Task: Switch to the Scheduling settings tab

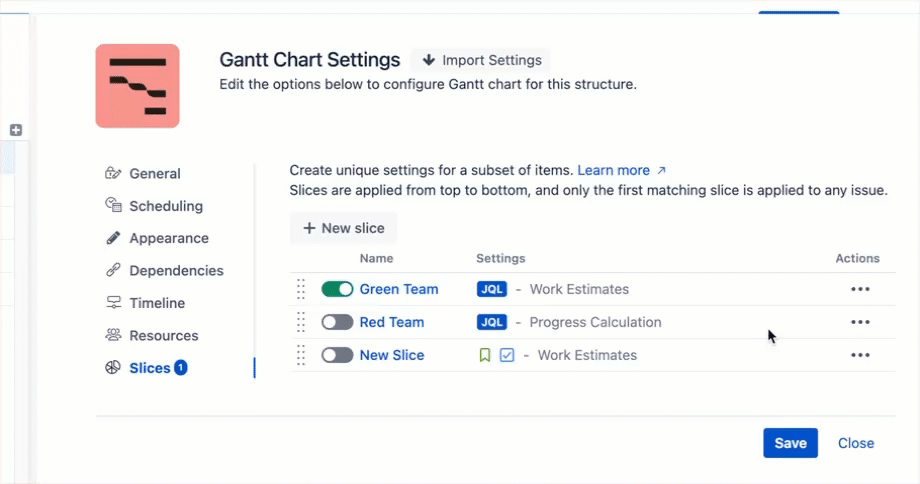Action: coord(165,206)
